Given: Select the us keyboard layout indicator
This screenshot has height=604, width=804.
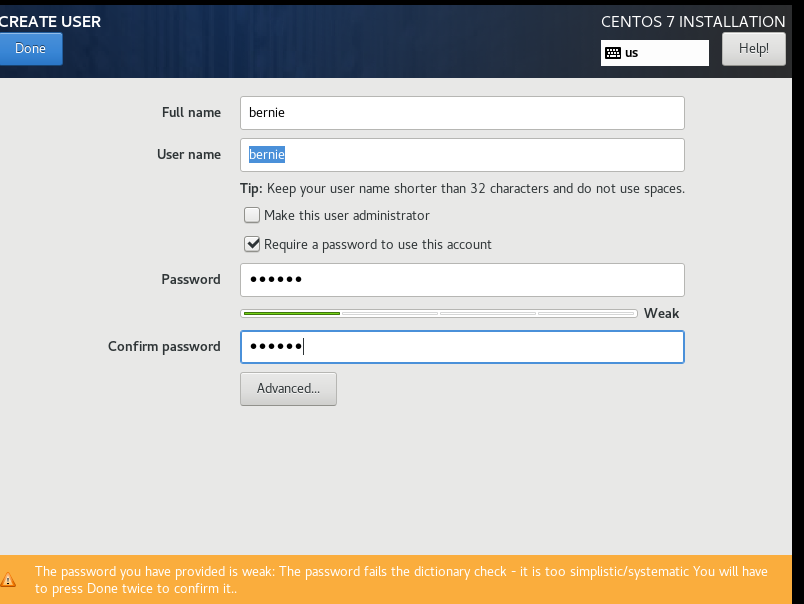Looking at the screenshot, I should click(654, 53).
